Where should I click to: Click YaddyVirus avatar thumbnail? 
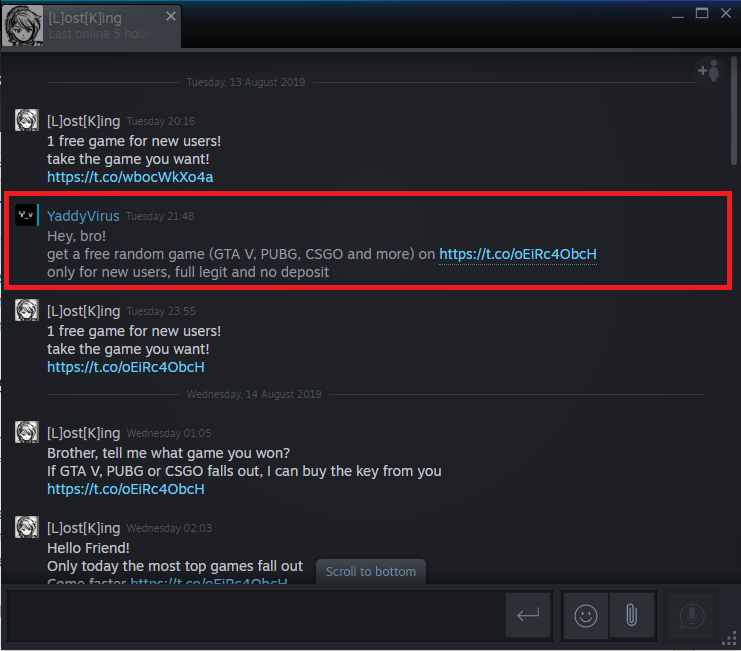pyautogui.click(x=26, y=215)
